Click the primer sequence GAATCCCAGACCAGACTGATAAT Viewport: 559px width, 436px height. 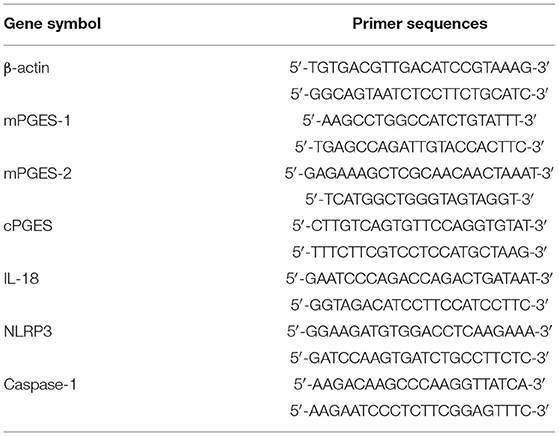[419, 278]
